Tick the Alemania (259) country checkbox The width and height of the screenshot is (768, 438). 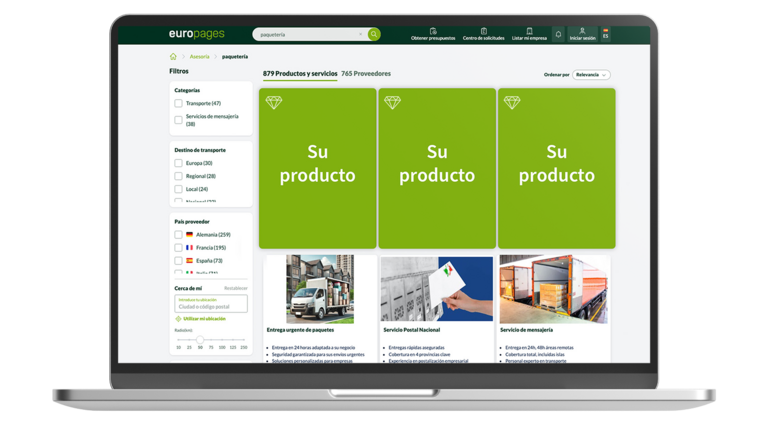pos(178,235)
